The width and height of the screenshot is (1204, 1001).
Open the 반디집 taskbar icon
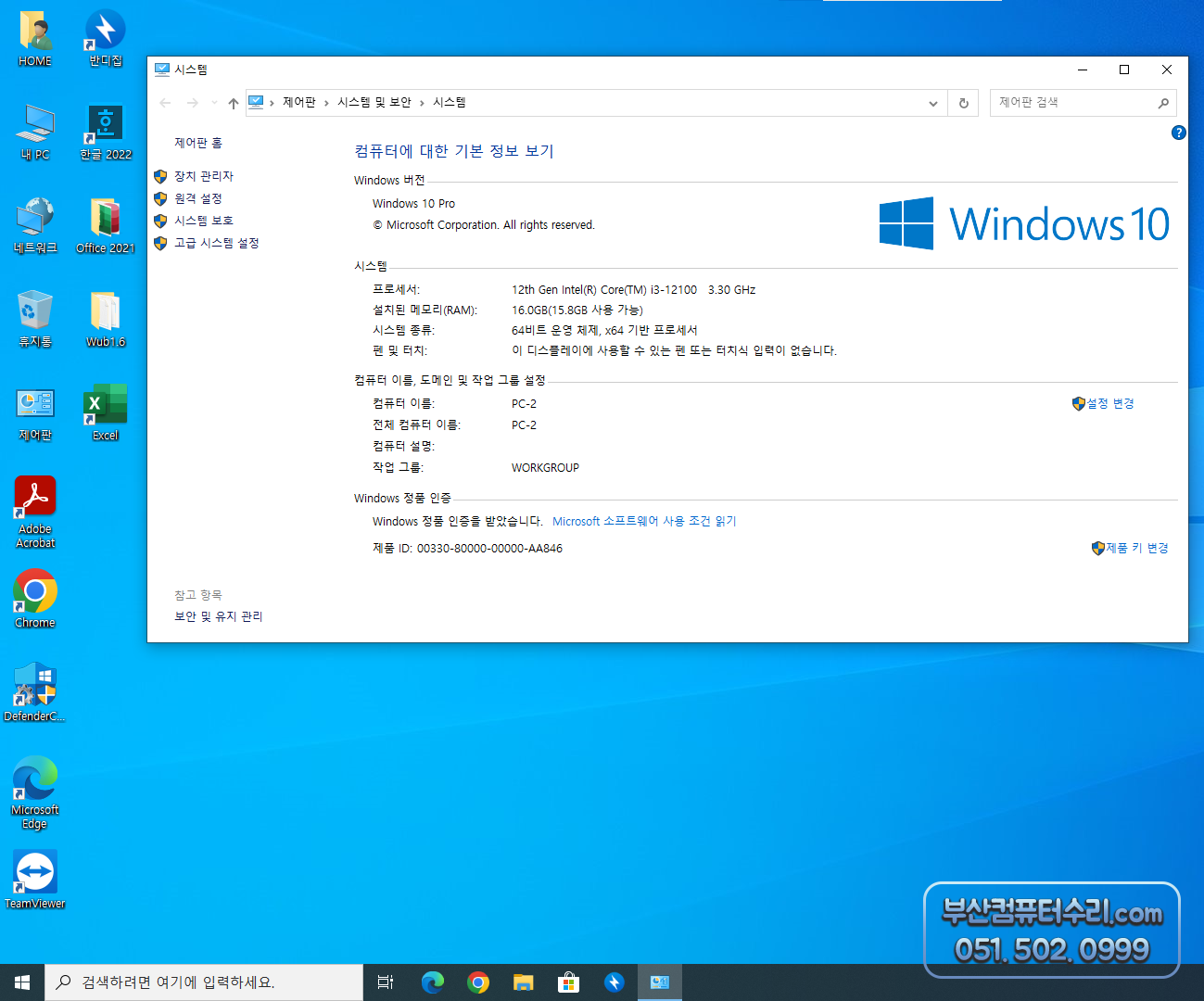pyautogui.click(x=615, y=982)
